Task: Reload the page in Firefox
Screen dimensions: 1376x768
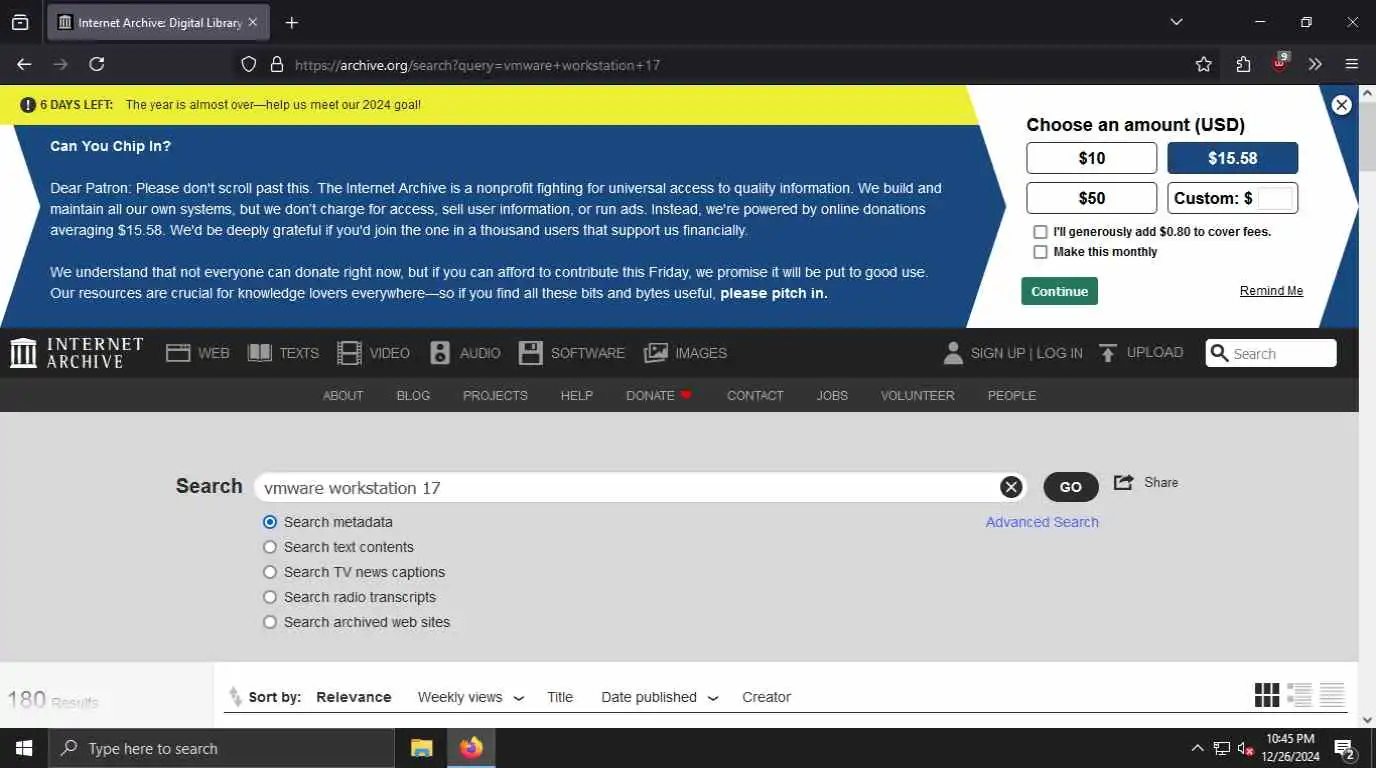Action: pos(97,64)
